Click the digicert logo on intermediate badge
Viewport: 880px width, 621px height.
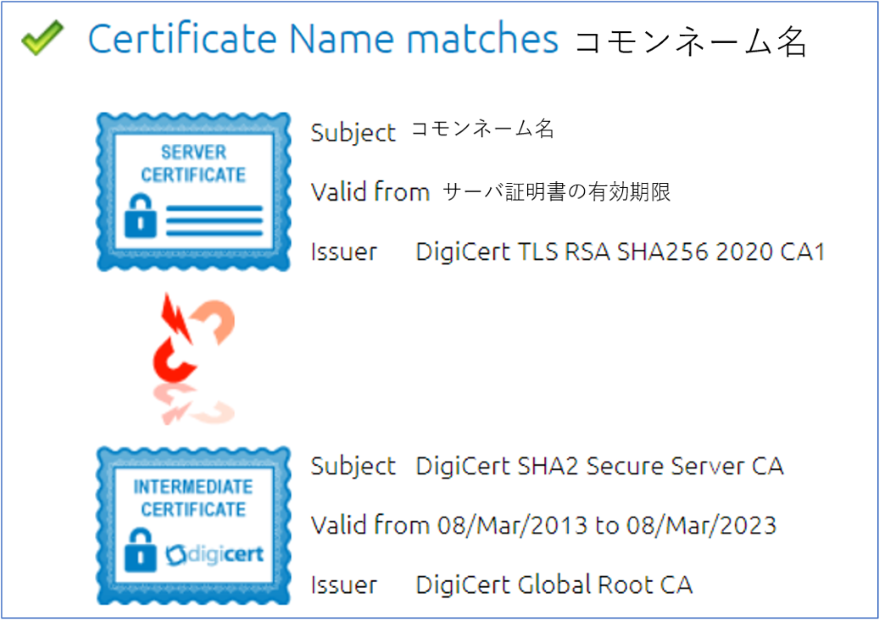(x=214, y=555)
